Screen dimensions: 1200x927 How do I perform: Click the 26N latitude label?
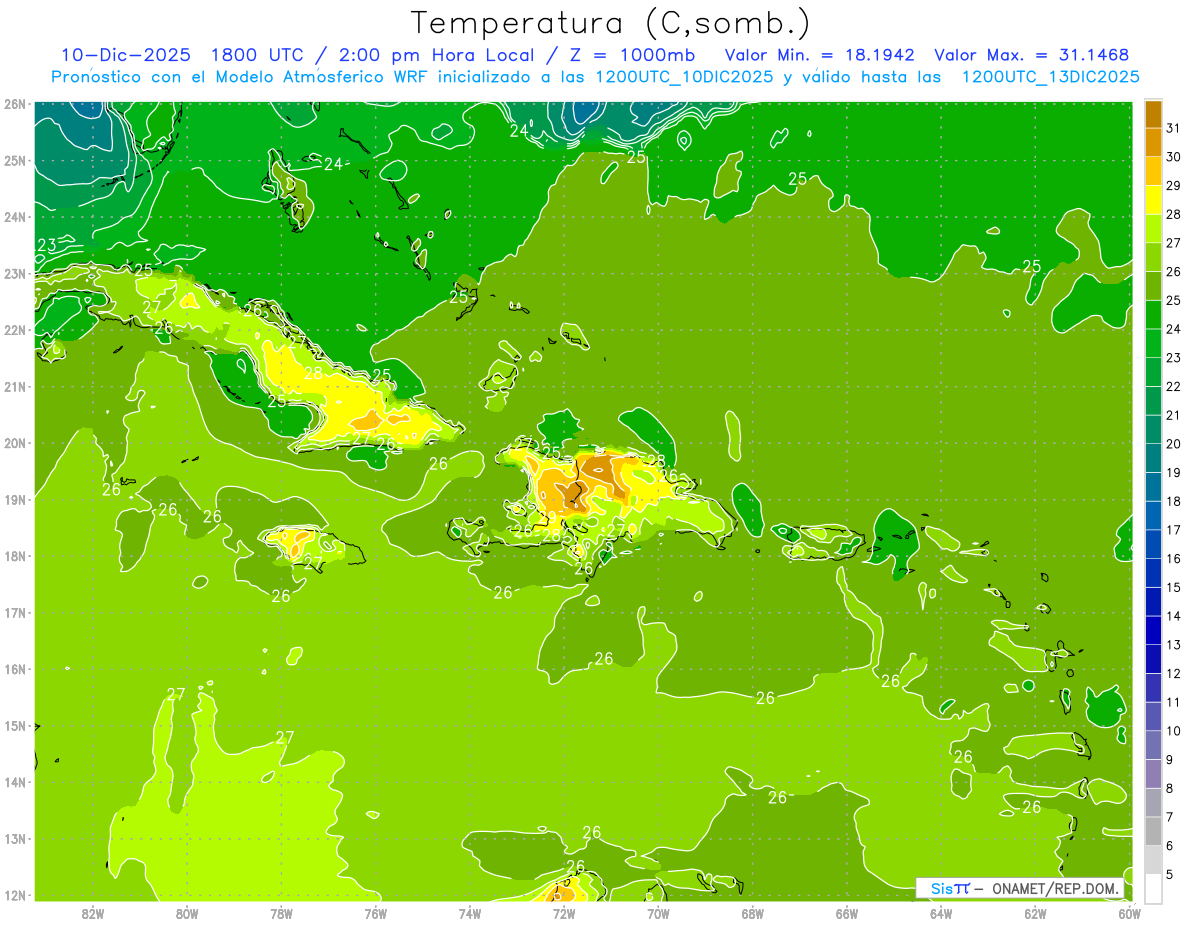14,104
